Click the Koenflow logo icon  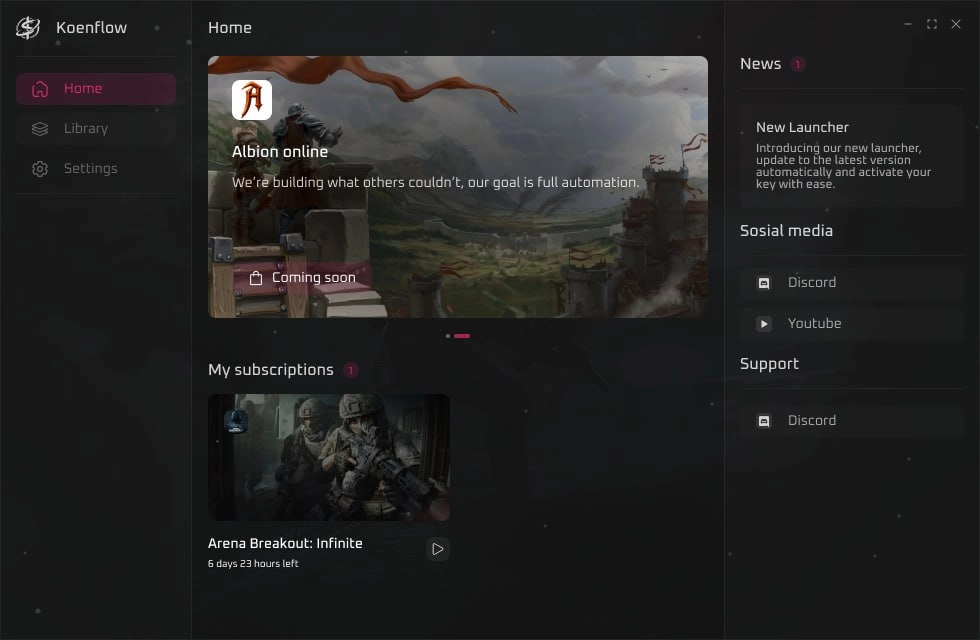(28, 28)
